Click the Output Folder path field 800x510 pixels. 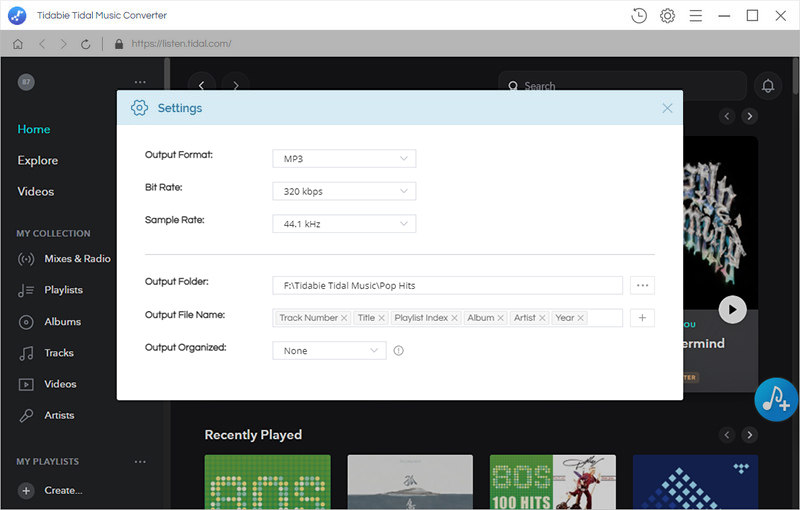pos(447,286)
